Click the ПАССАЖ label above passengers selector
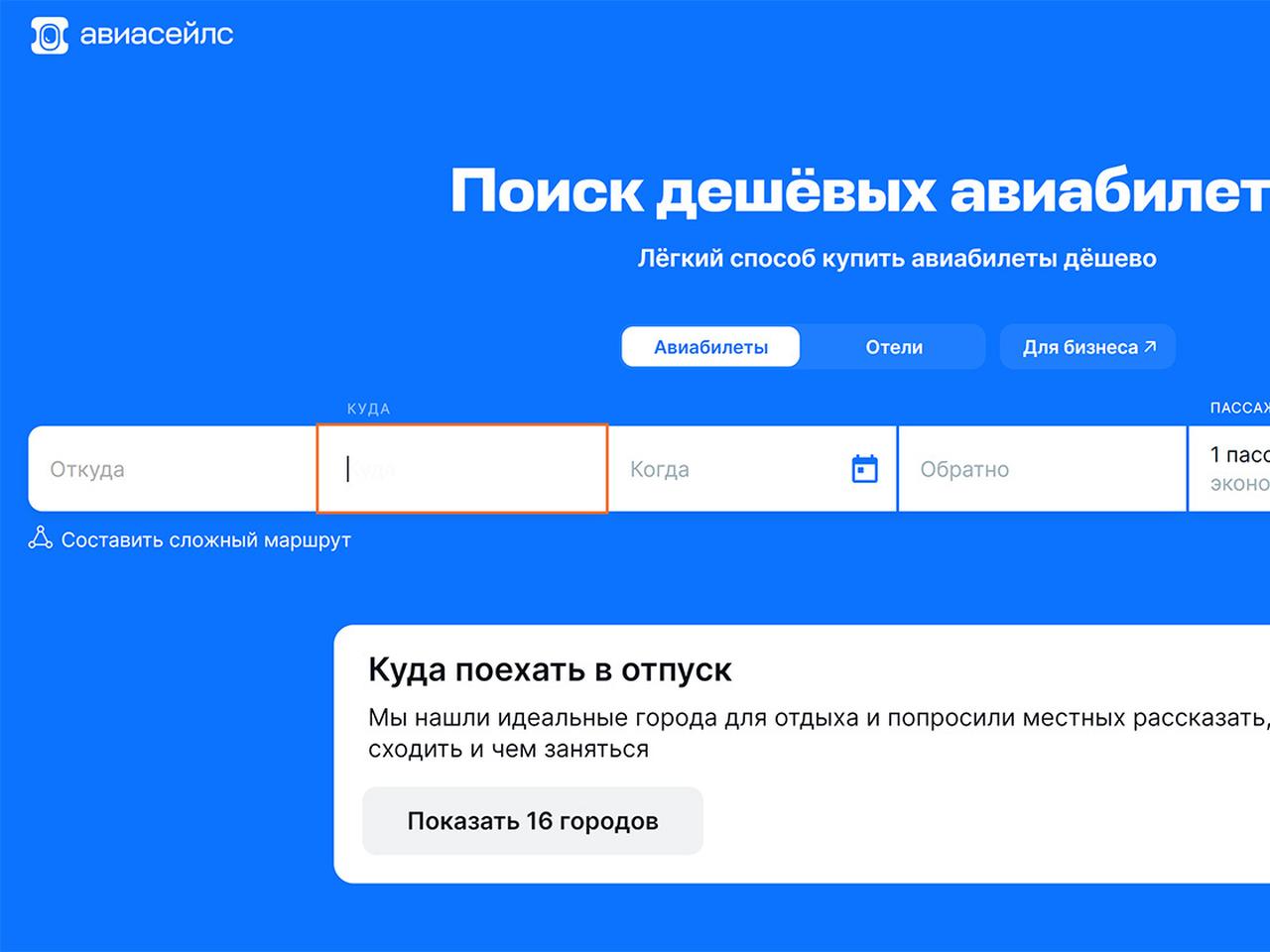This screenshot has height=952, width=1270. [1238, 408]
